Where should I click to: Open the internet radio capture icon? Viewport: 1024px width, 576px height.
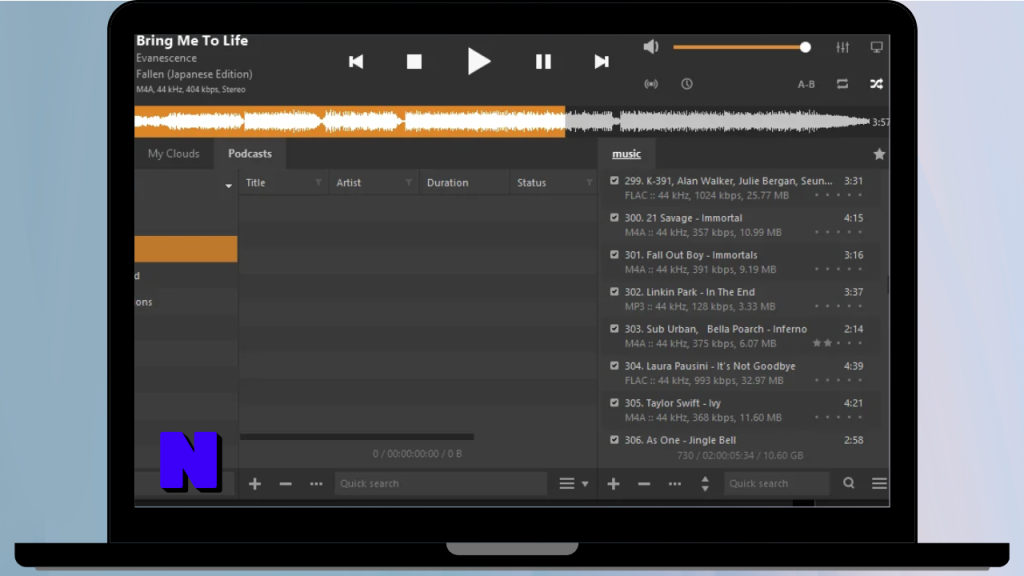(651, 84)
